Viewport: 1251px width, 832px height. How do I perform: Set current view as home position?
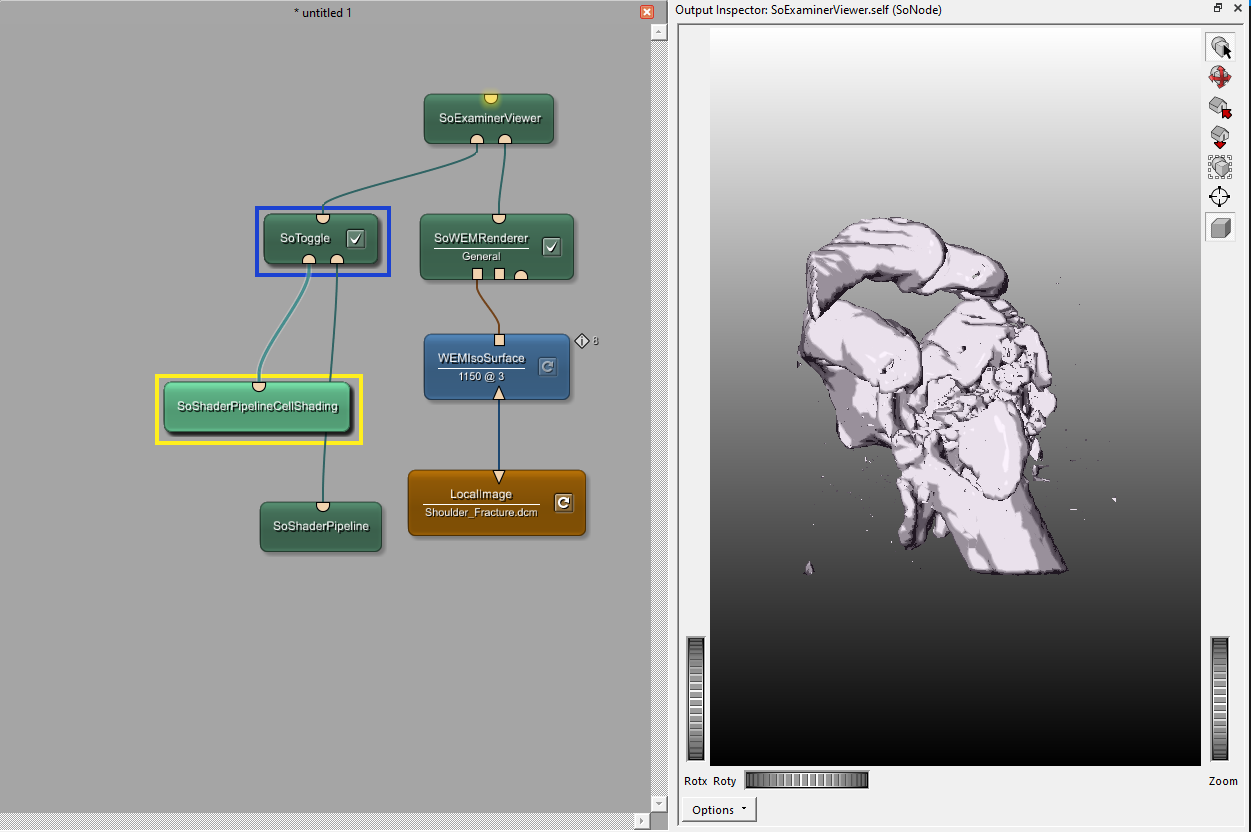tap(1220, 137)
